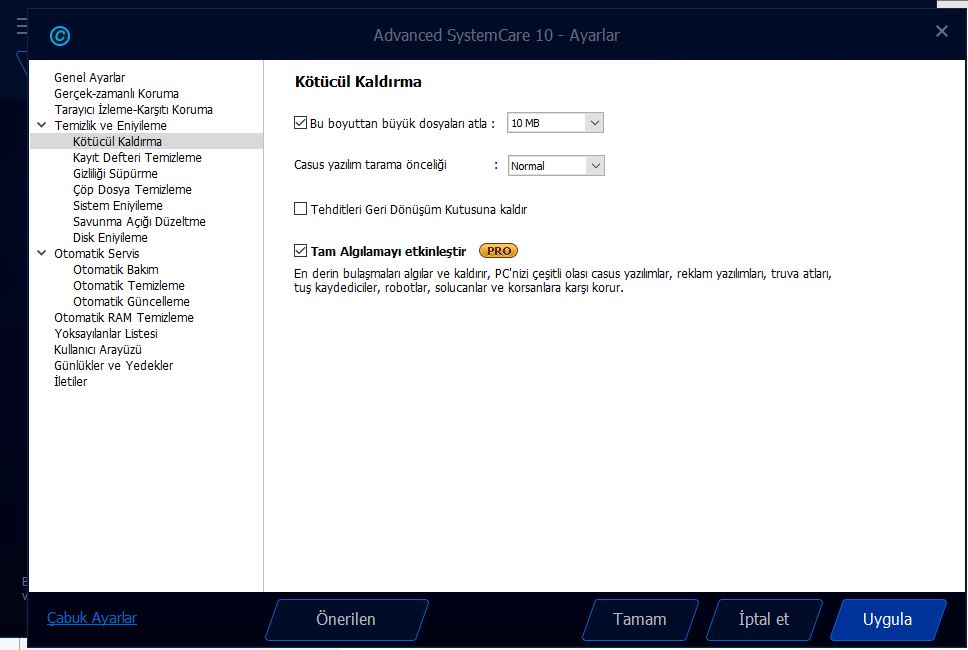Viewport: 968px width, 650px height.
Task: Open Kullanıcı Arayüzü settings
Action: [98, 350]
